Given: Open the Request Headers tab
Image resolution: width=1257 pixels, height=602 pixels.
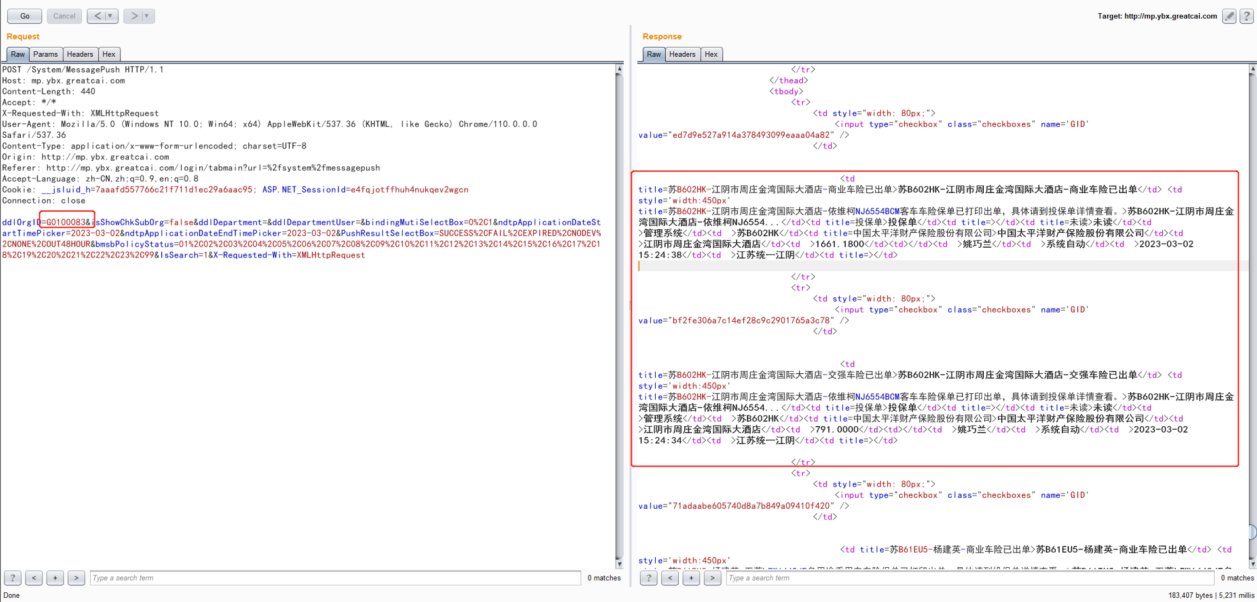Looking at the screenshot, I should point(80,54).
